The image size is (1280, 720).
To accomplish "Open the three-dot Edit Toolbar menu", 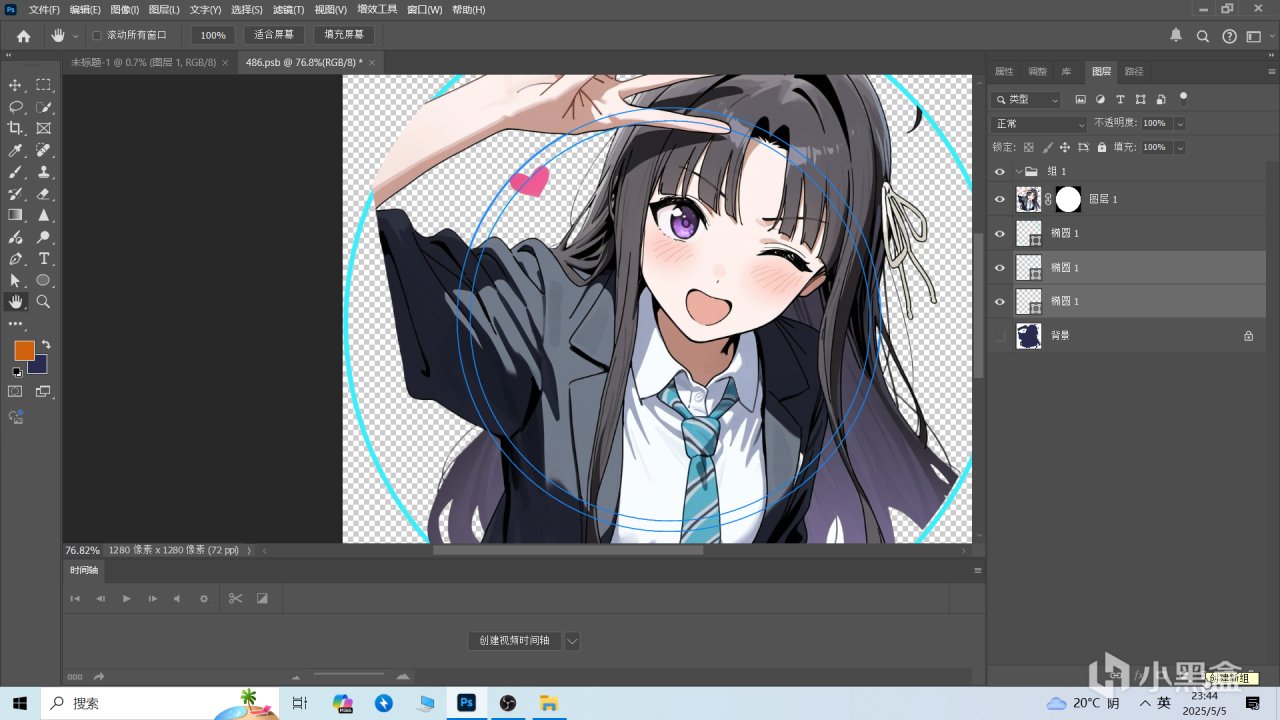I will (15, 324).
